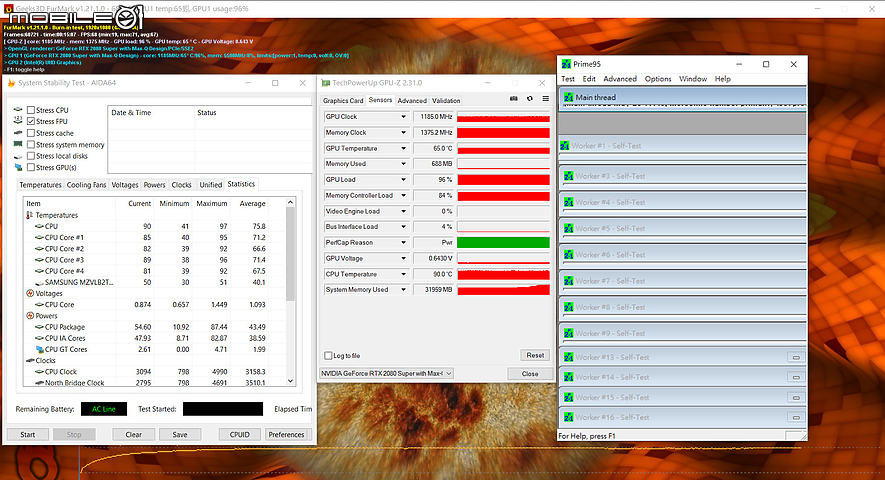The image size is (885, 480).
Task: Click the Worker #13 Self-Test window icon
Action: 568,357
